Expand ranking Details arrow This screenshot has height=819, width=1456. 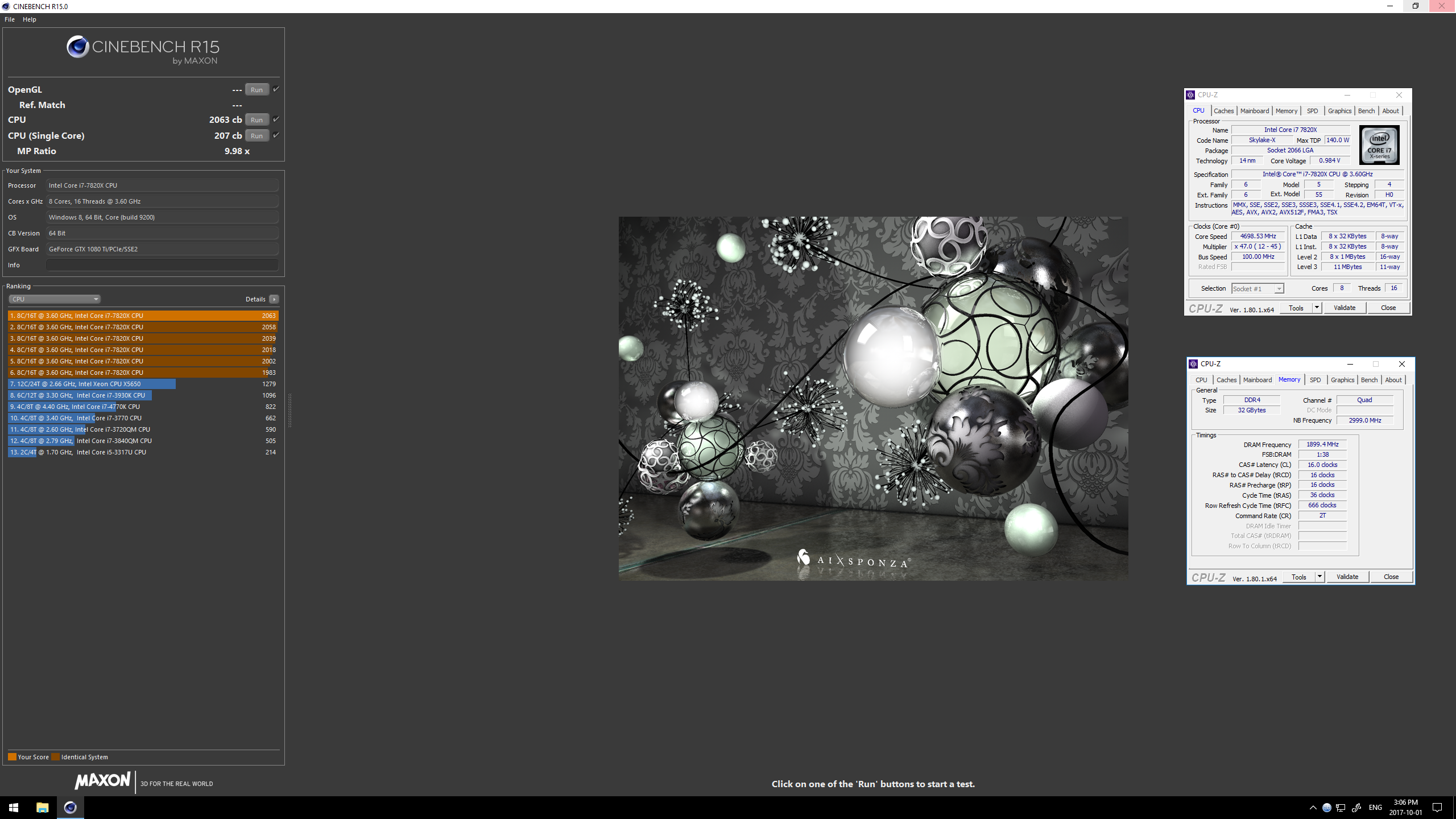[274, 299]
